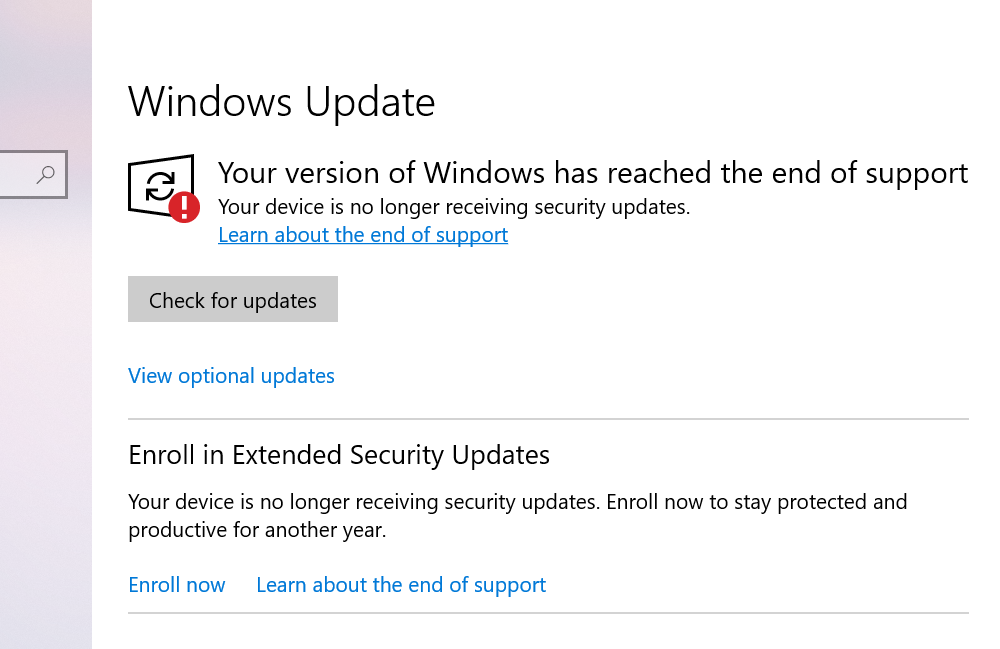Click the Enroll now link
Viewport: 1000px width, 649px height.
pos(177,585)
